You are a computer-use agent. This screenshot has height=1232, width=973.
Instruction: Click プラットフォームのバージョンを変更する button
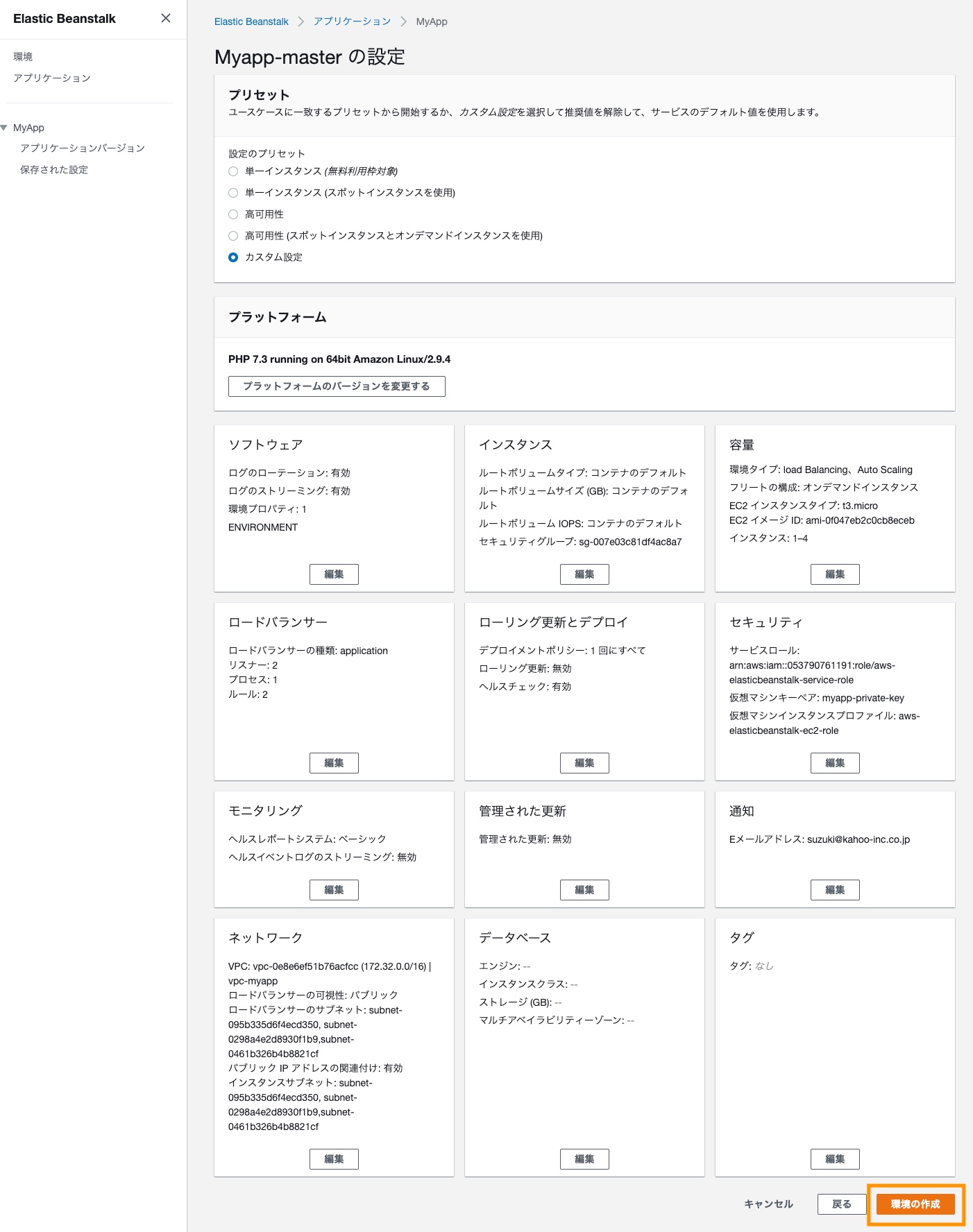pos(337,386)
